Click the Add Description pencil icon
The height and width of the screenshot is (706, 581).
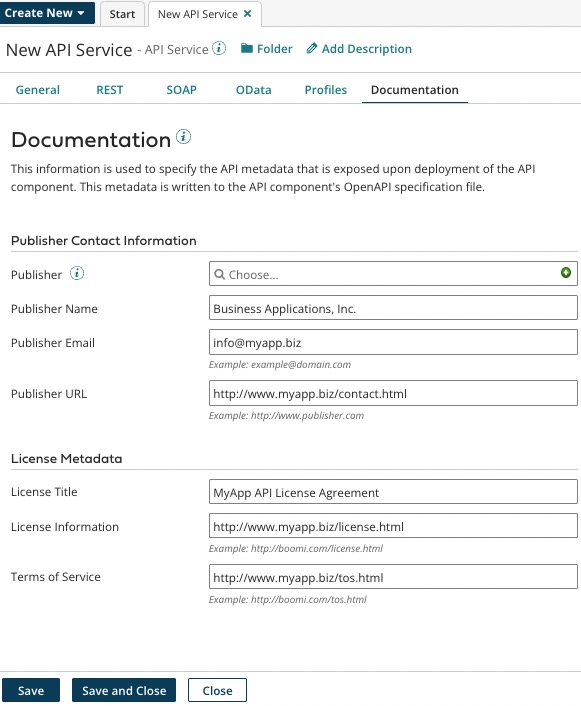(312, 48)
